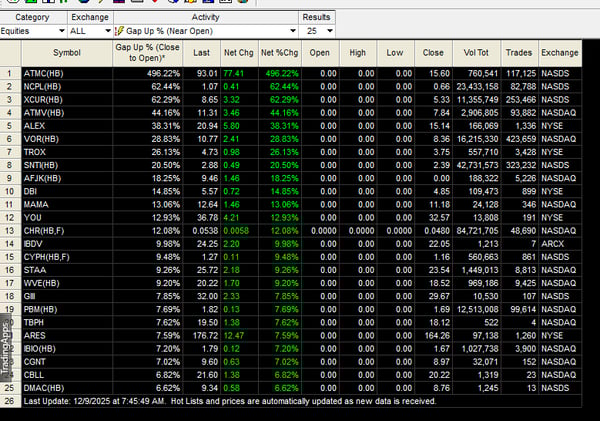Open the Results dropdown showing 25
This screenshot has width=600, height=421.
coord(317,31)
